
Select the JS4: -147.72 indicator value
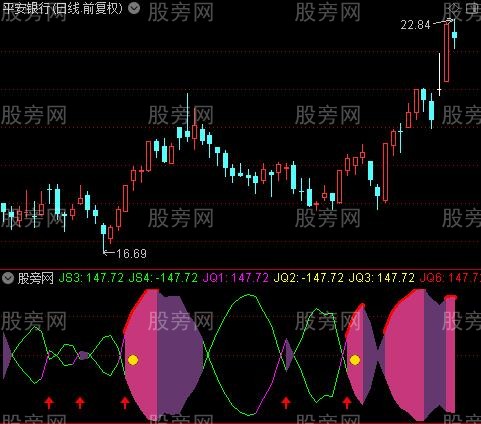[163, 278]
